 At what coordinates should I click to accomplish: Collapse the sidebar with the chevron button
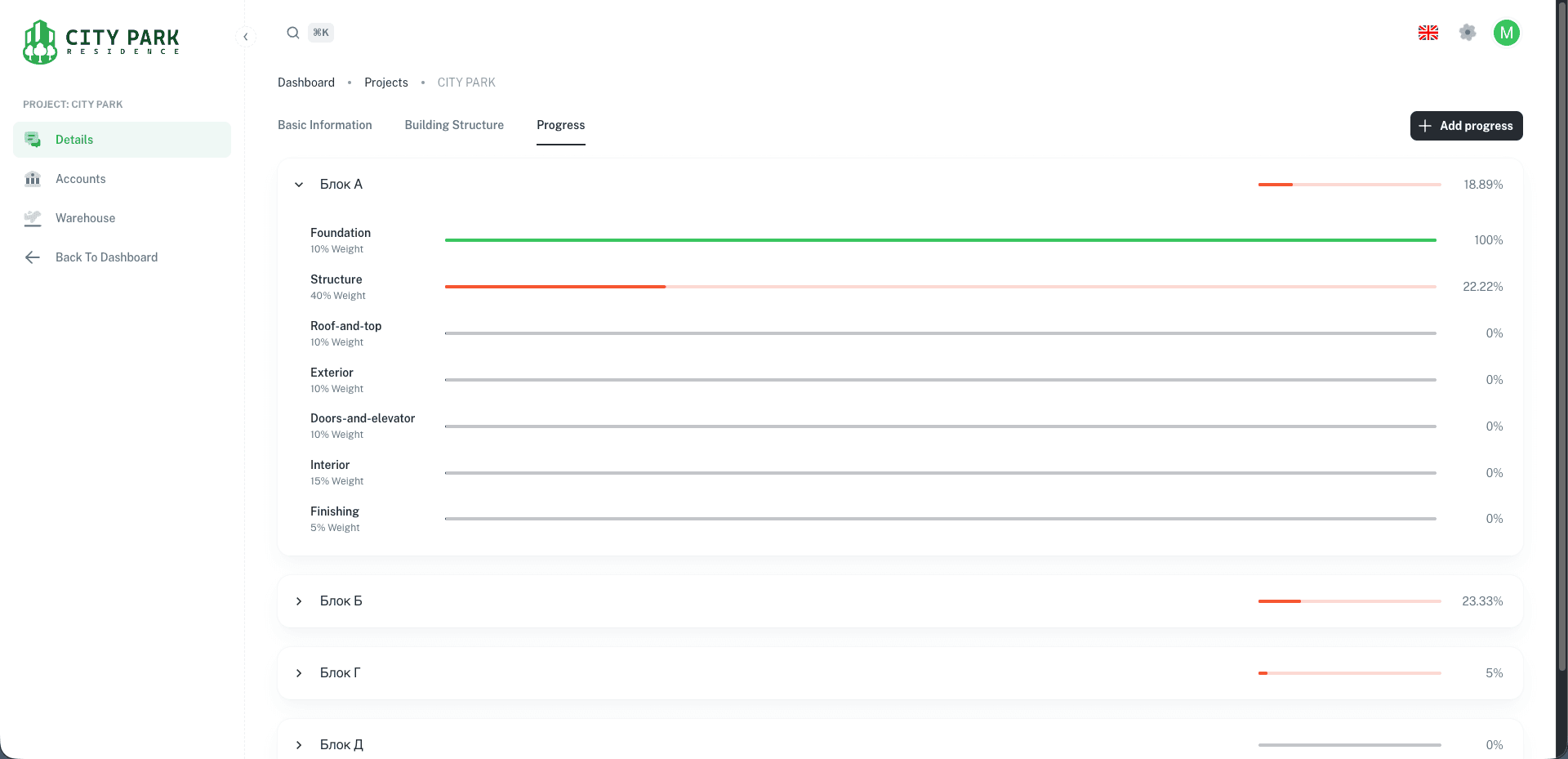(245, 37)
